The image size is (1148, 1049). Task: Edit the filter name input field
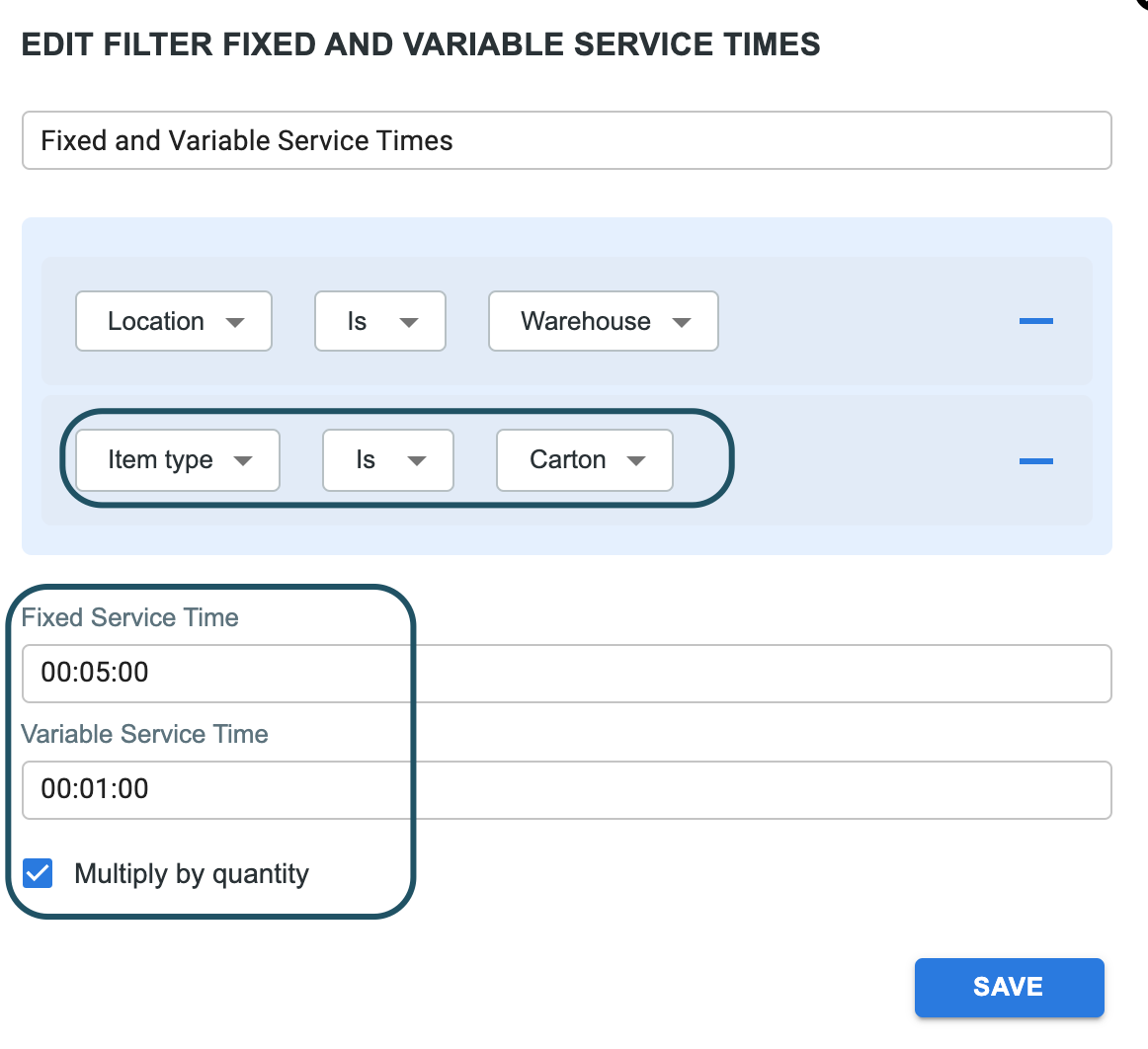pos(567,140)
